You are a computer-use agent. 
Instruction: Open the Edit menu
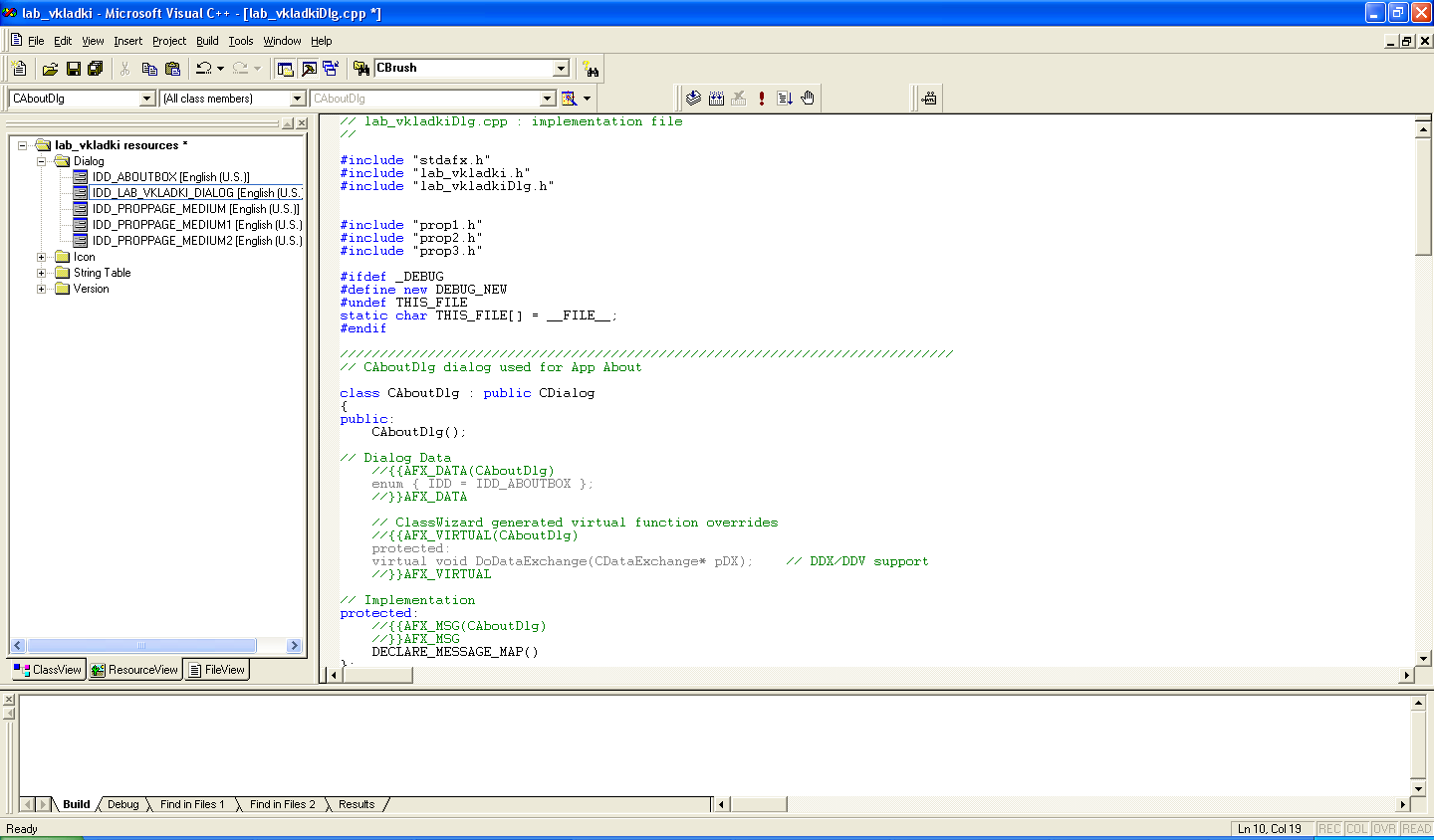(63, 41)
